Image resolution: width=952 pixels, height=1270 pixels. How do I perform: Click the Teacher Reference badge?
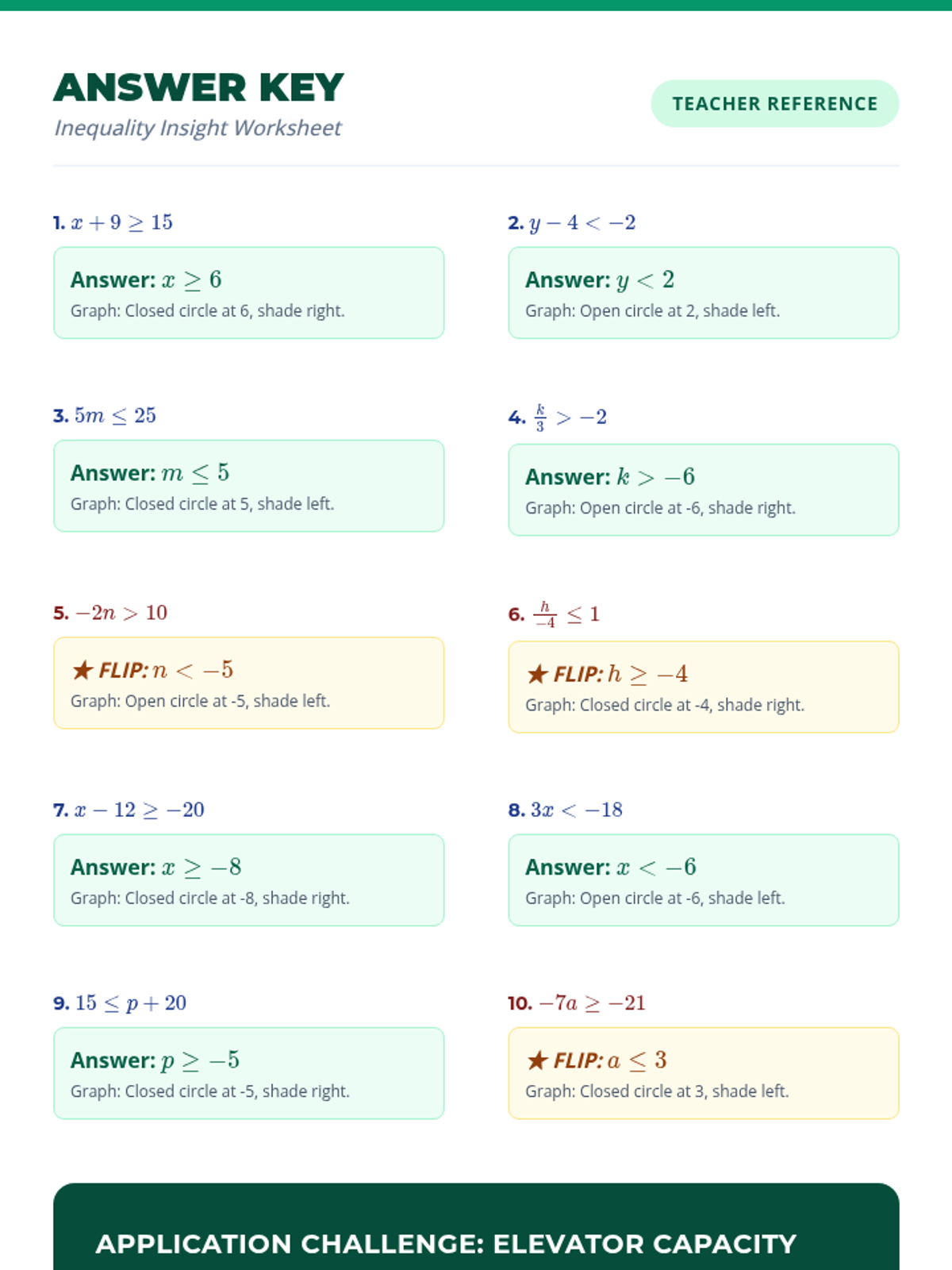click(774, 104)
